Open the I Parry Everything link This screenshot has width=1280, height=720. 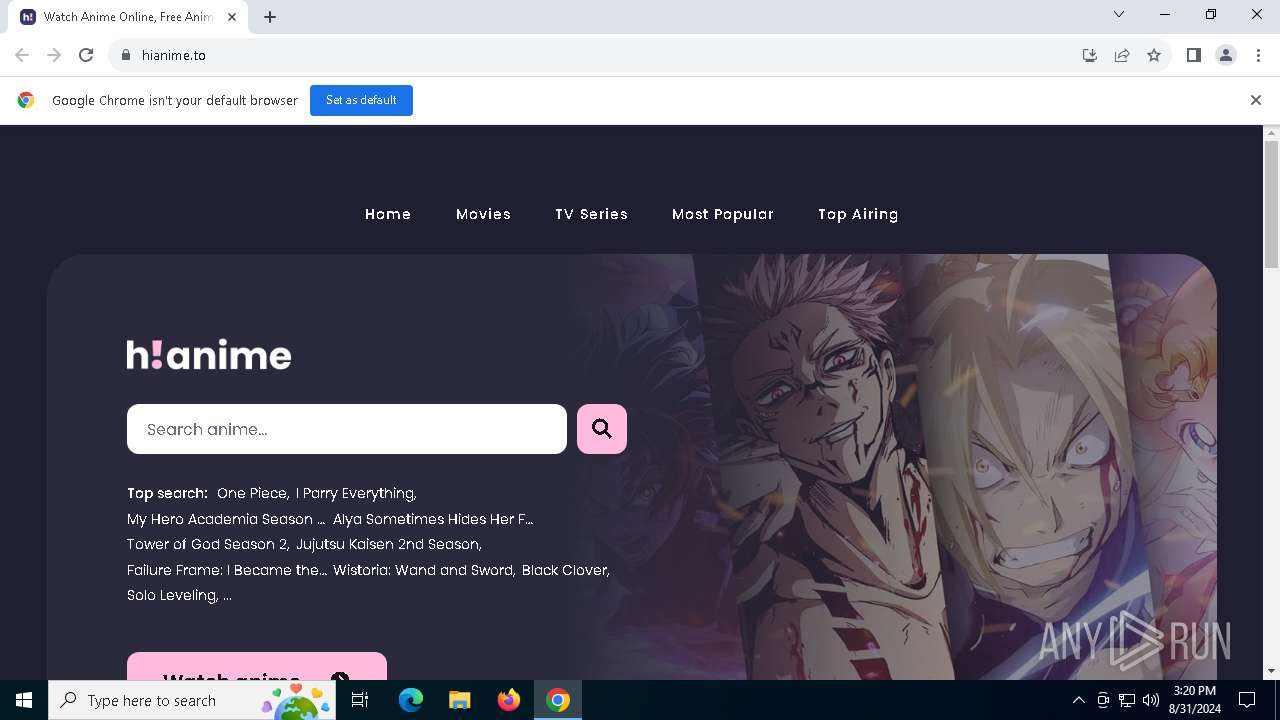point(356,493)
